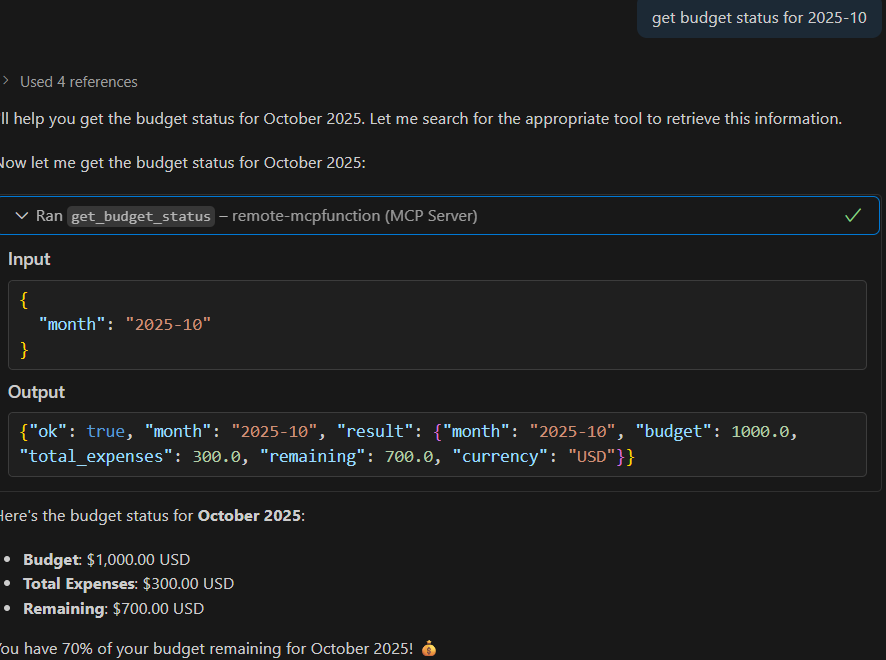
Task: Click the Budget $1,000.00 USD bullet
Action: coord(106,560)
